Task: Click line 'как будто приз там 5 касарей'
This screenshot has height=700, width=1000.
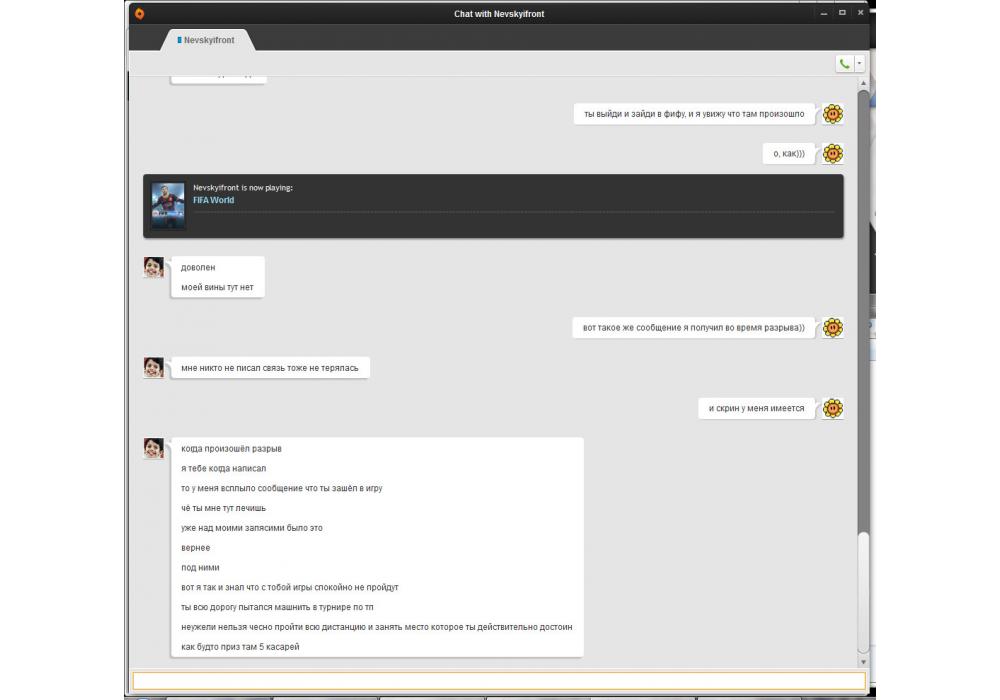Action: click(x=240, y=646)
